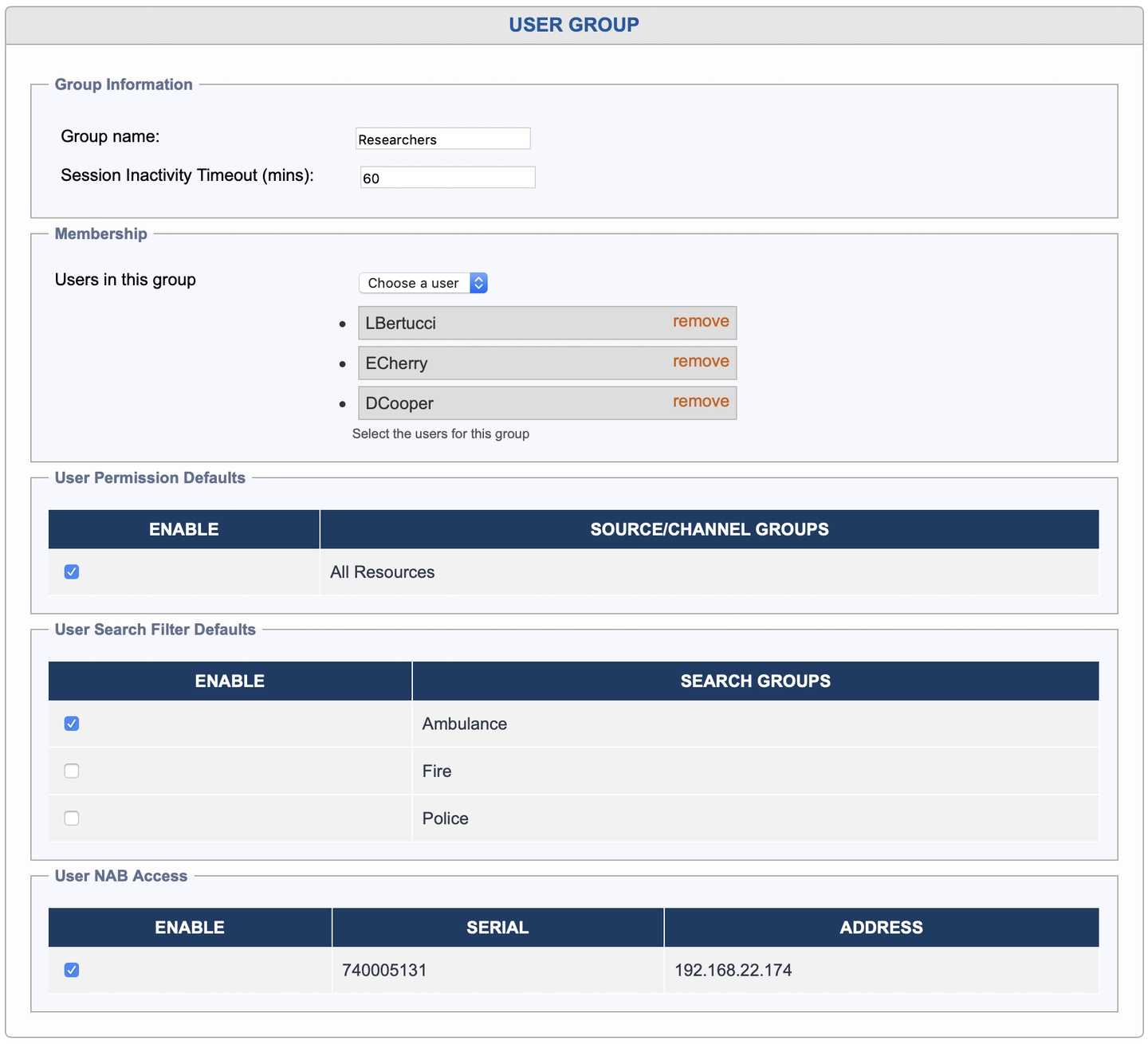Image resolution: width=1148 pixels, height=1044 pixels.
Task: Select the DCooper user entry
Action: [x=399, y=403]
